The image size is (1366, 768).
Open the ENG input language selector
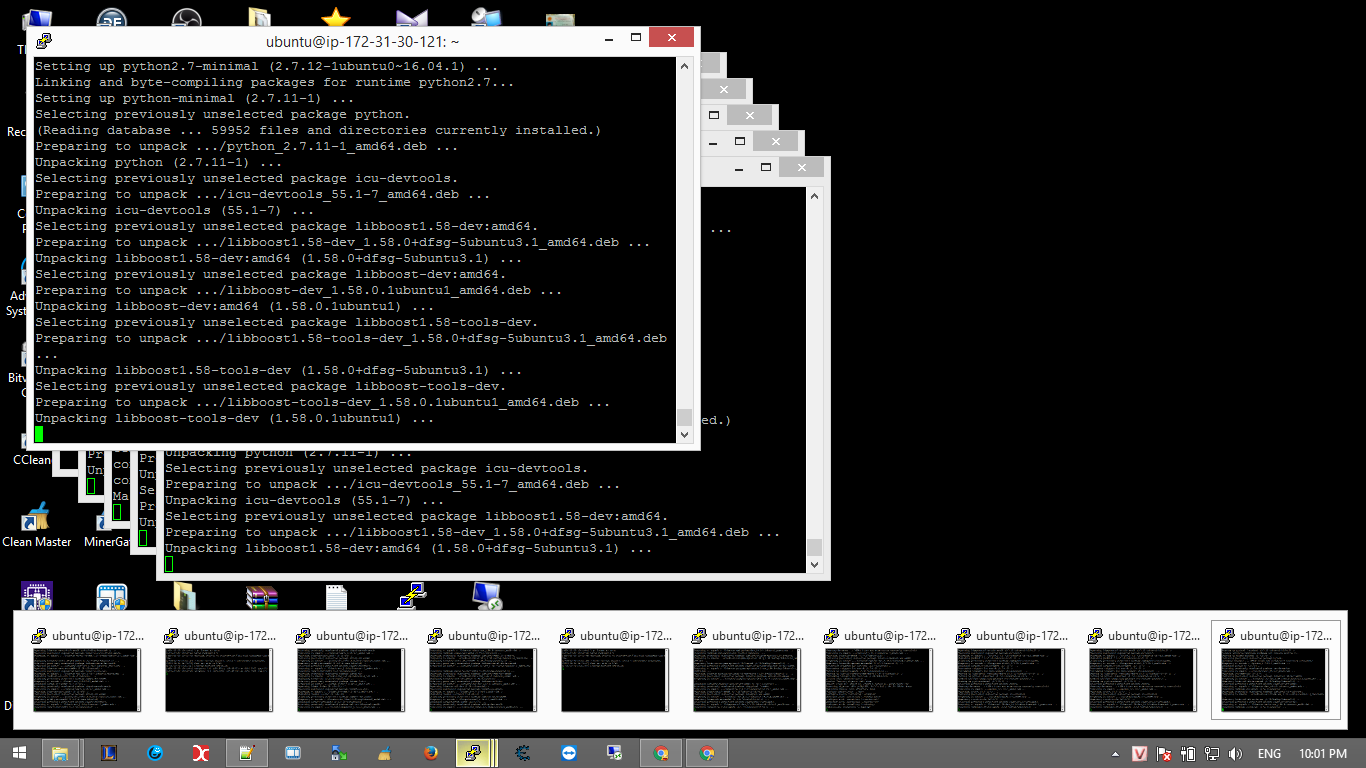pyautogui.click(x=1269, y=754)
